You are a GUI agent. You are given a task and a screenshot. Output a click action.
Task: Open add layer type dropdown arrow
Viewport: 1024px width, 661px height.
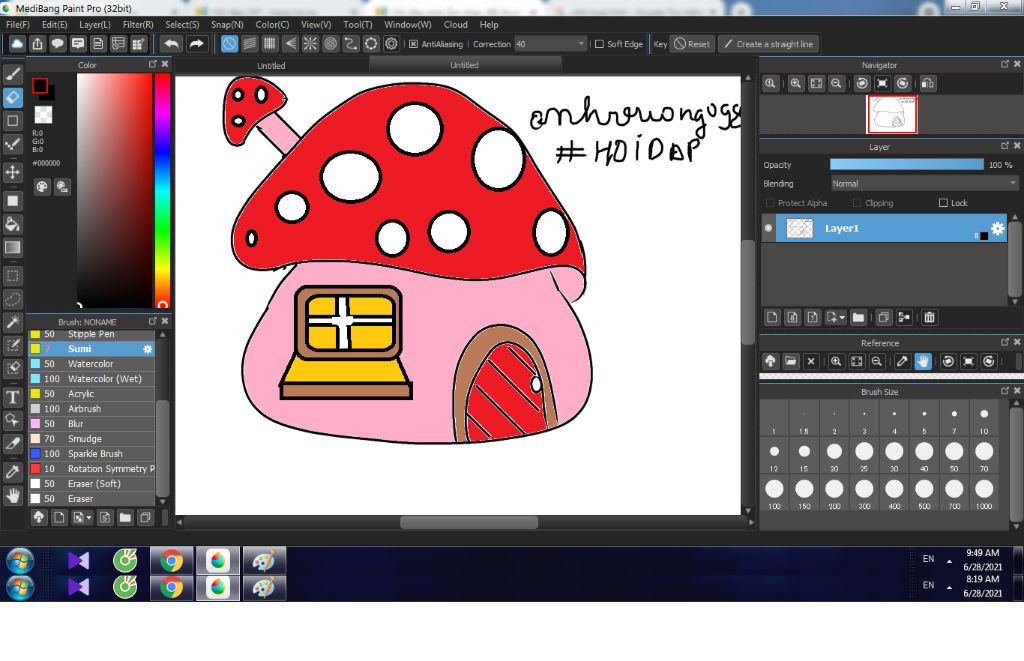click(x=842, y=317)
